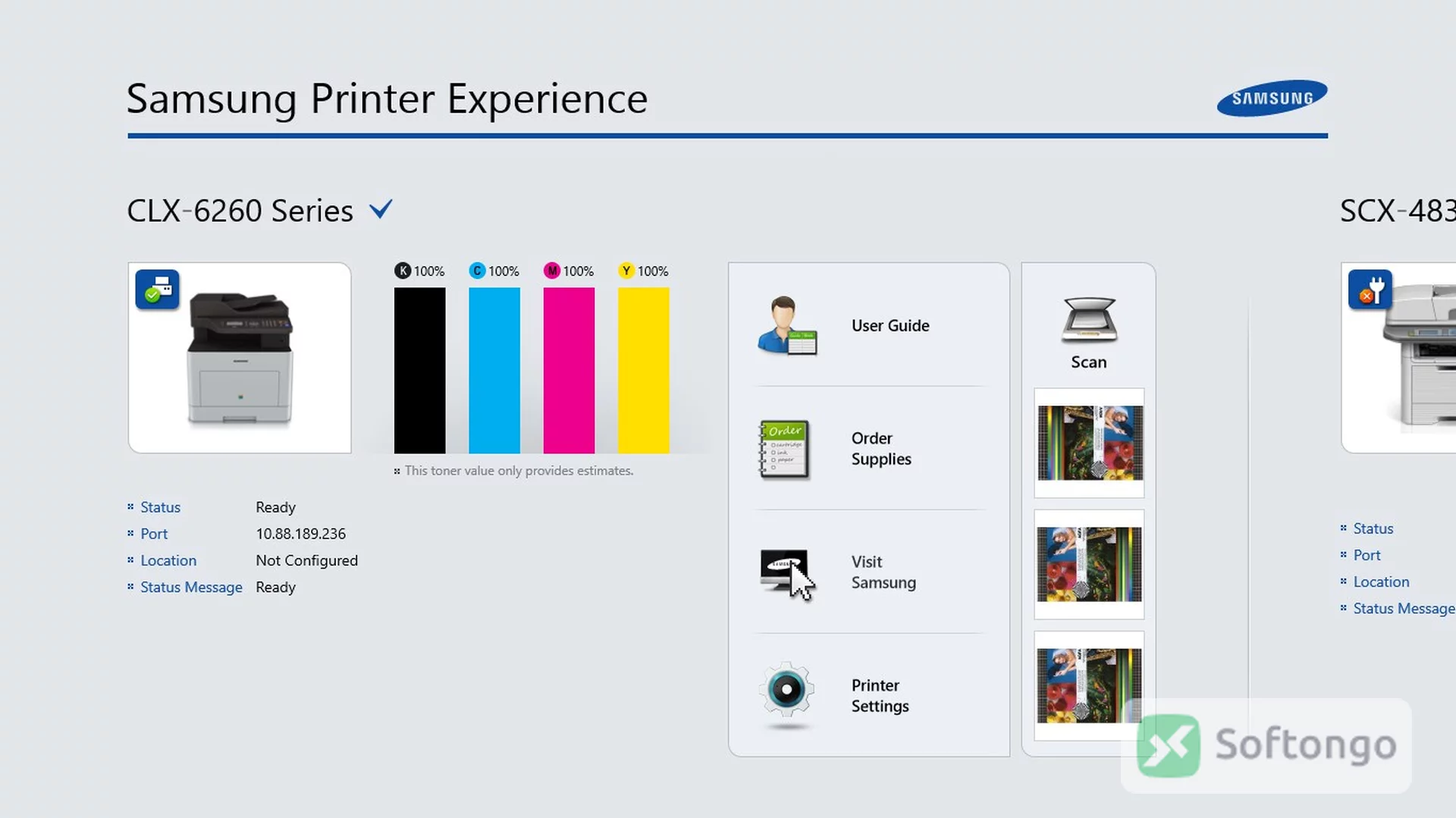Open the third scanned image thumbnail
1456x818 pixels.
coord(1089,685)
